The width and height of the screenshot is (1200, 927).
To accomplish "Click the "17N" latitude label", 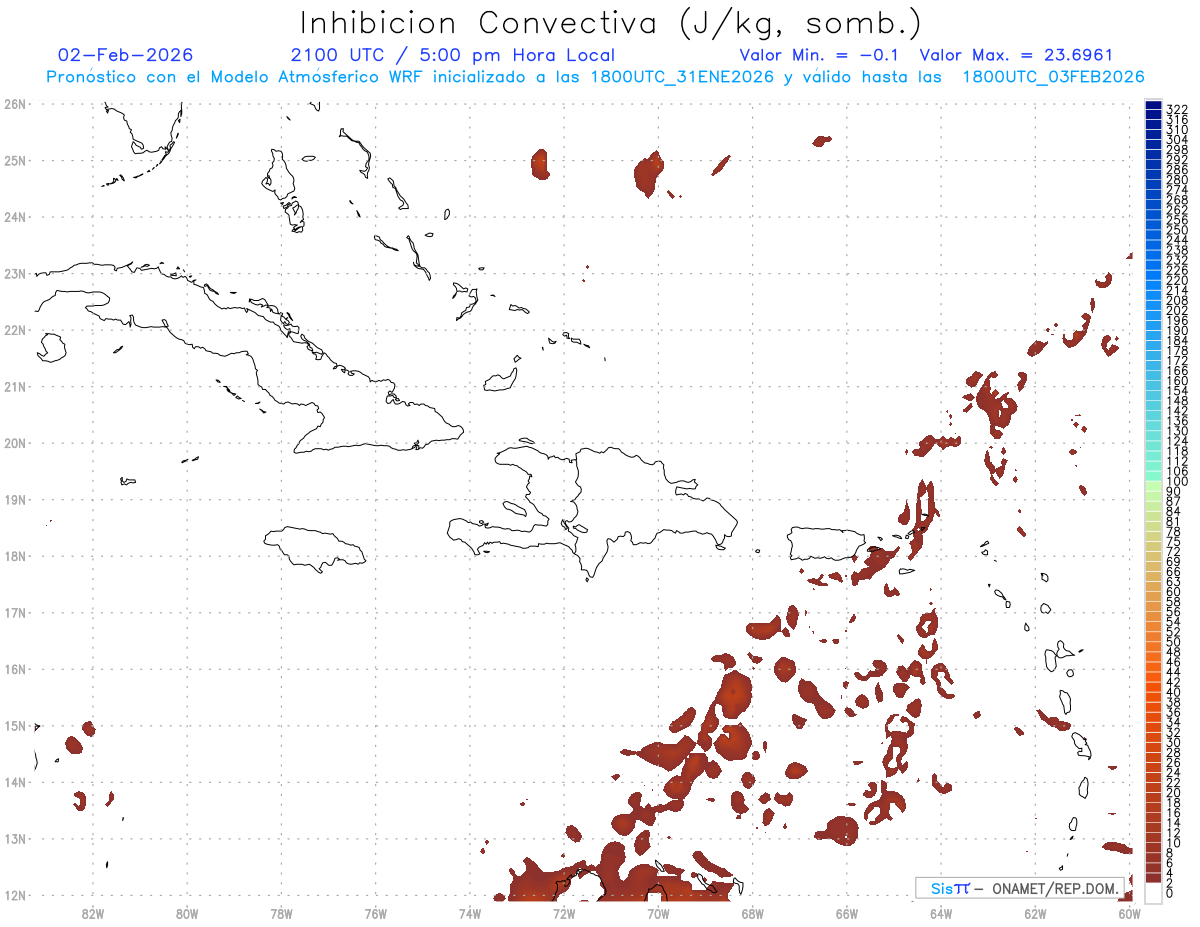I will [x=14, y=612].
